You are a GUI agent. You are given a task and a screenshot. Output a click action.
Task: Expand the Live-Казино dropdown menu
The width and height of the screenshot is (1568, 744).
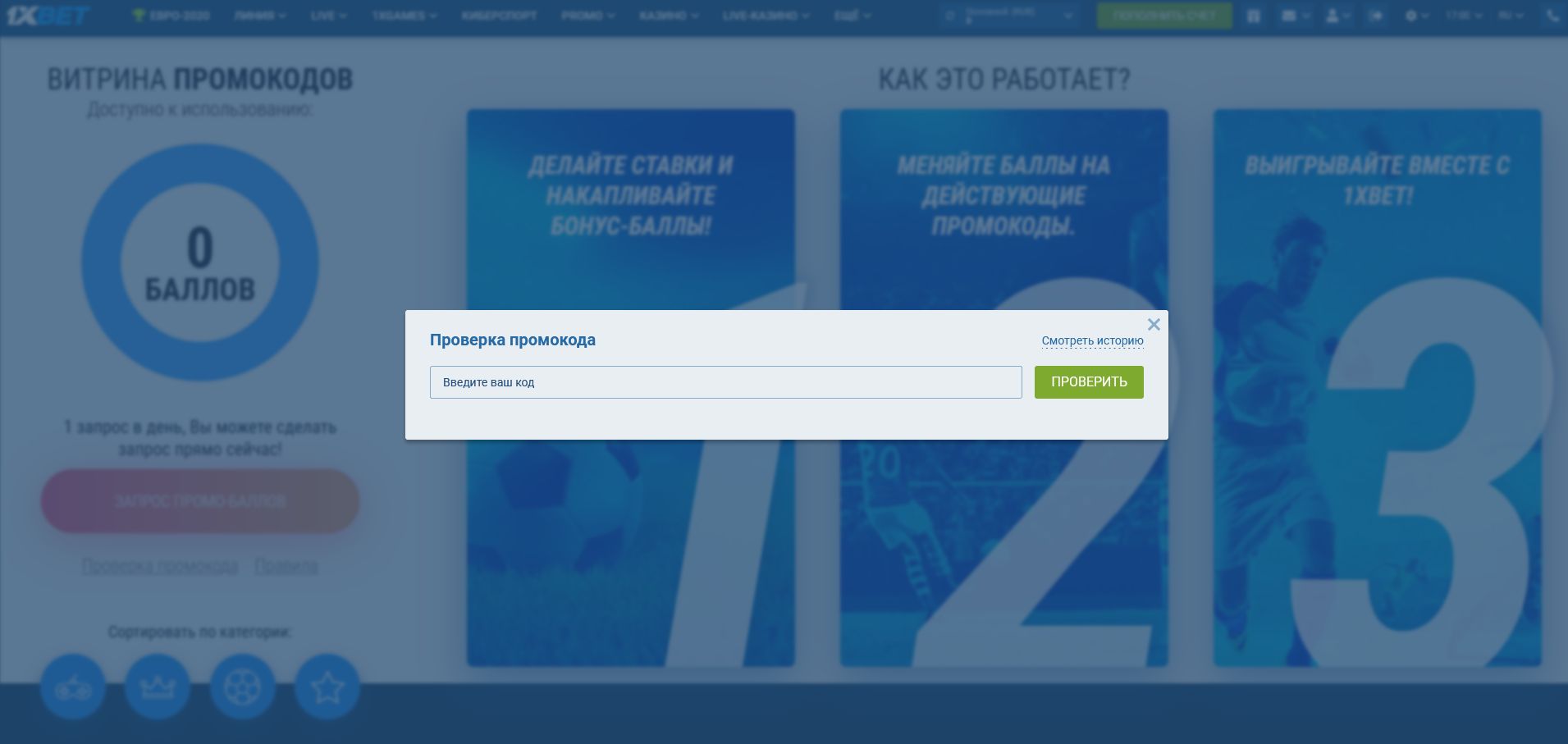point(766,16)
